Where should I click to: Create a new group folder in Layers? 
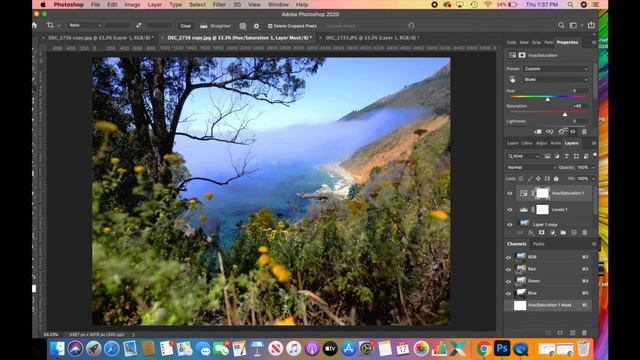coord(563,233)
